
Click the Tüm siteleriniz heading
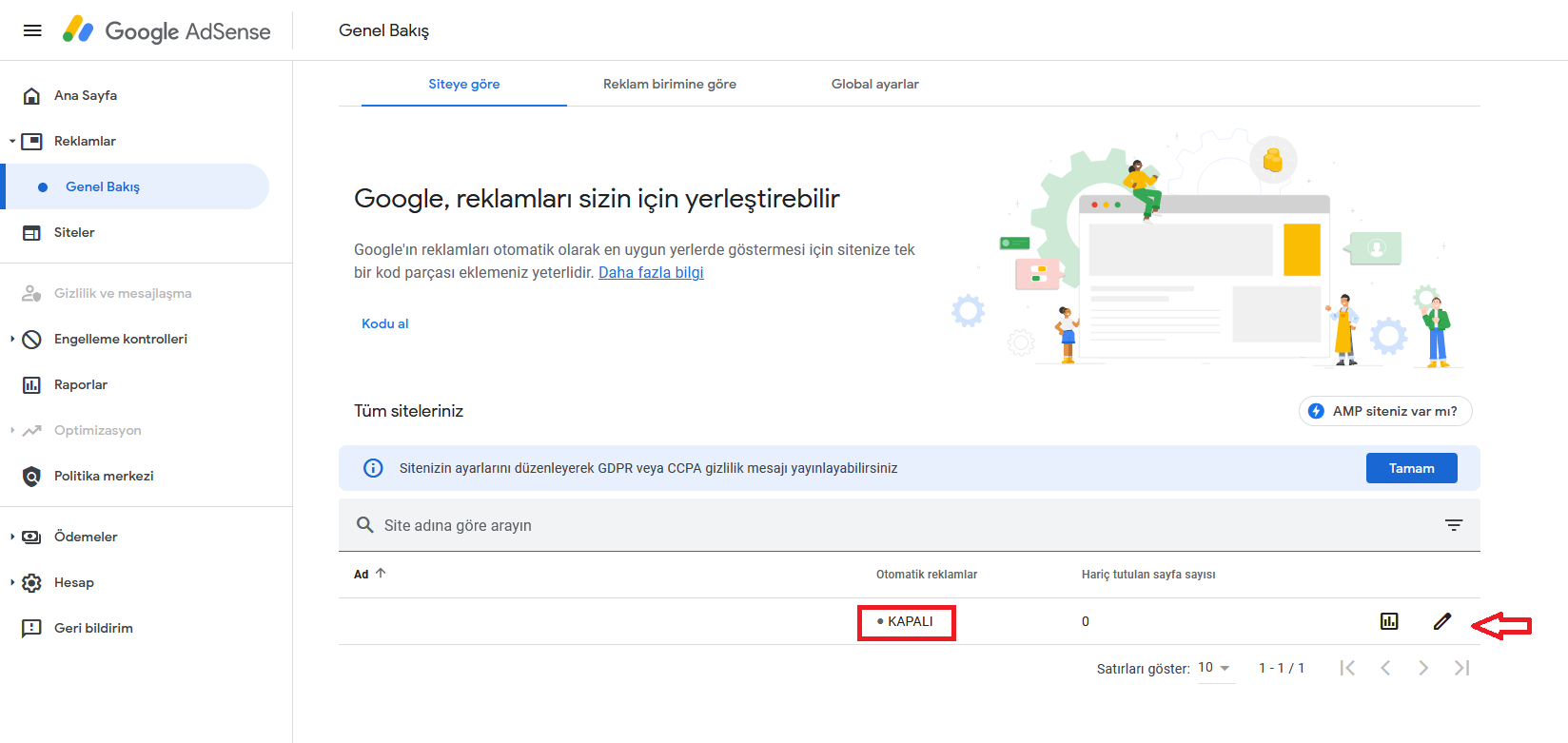pos(409,411)
